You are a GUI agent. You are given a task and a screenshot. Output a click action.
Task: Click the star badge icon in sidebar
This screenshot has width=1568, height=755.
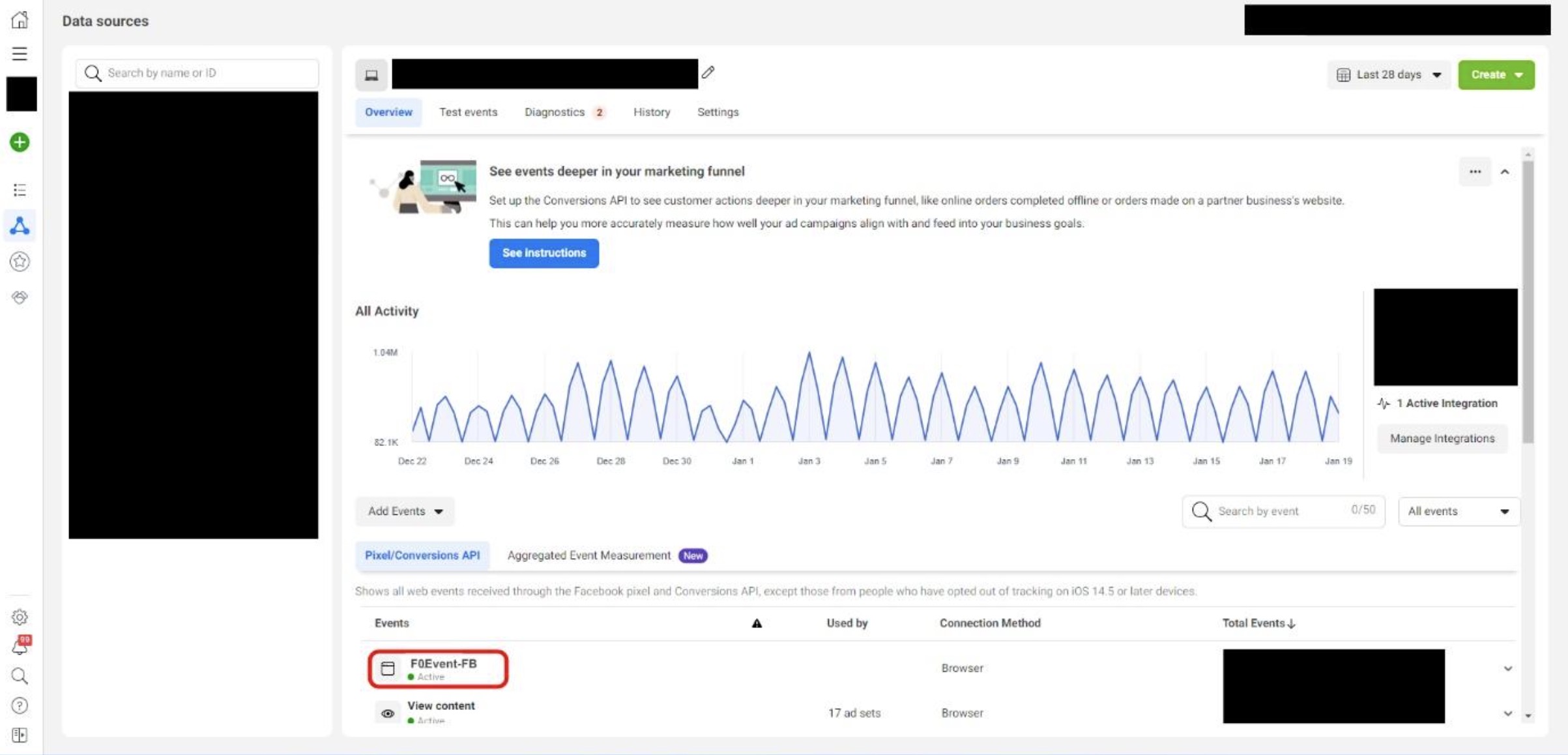[x=20, y=261]
